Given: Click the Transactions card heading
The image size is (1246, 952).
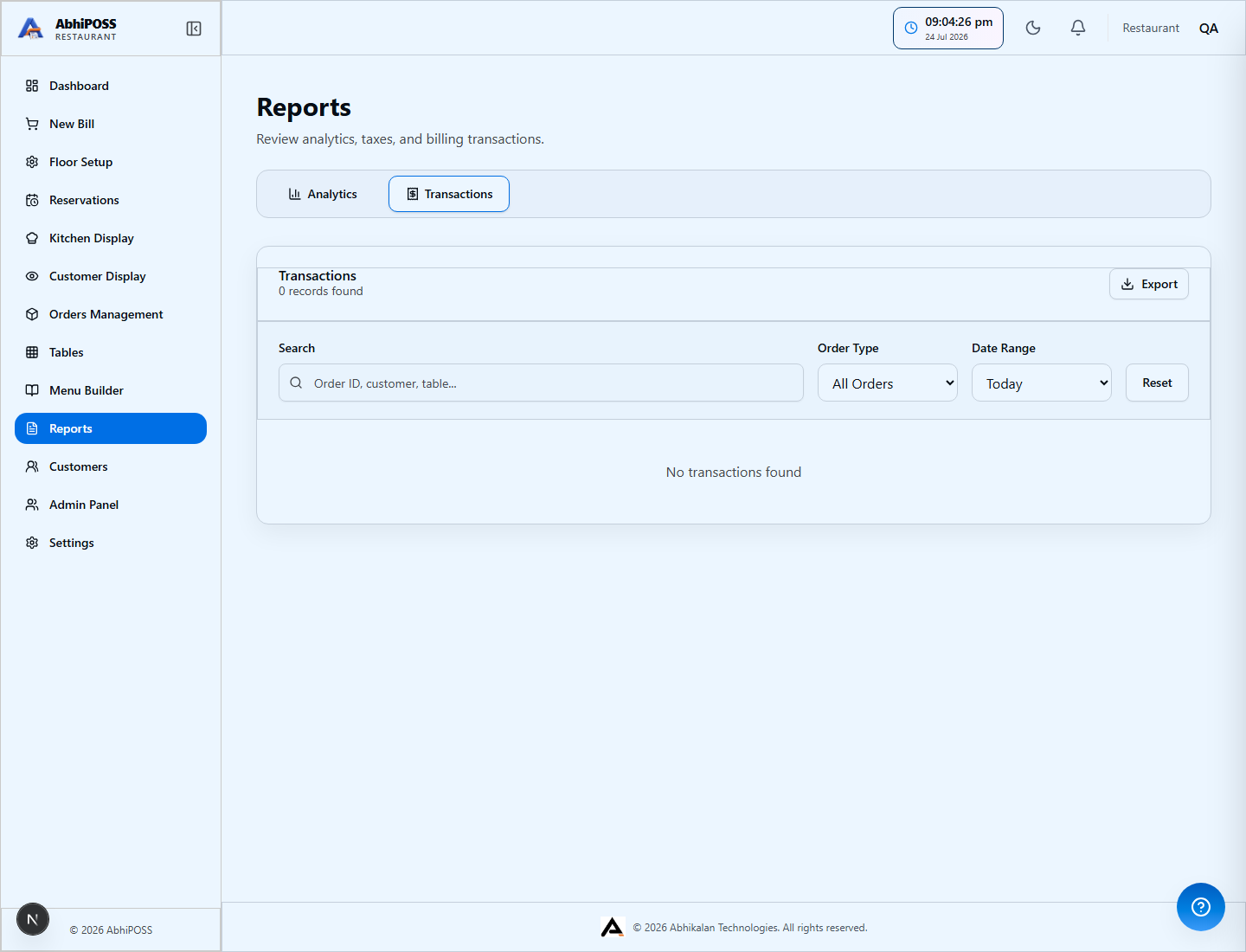Looking at the screenshot, I should pyautogui.click(x=318, y=276).
